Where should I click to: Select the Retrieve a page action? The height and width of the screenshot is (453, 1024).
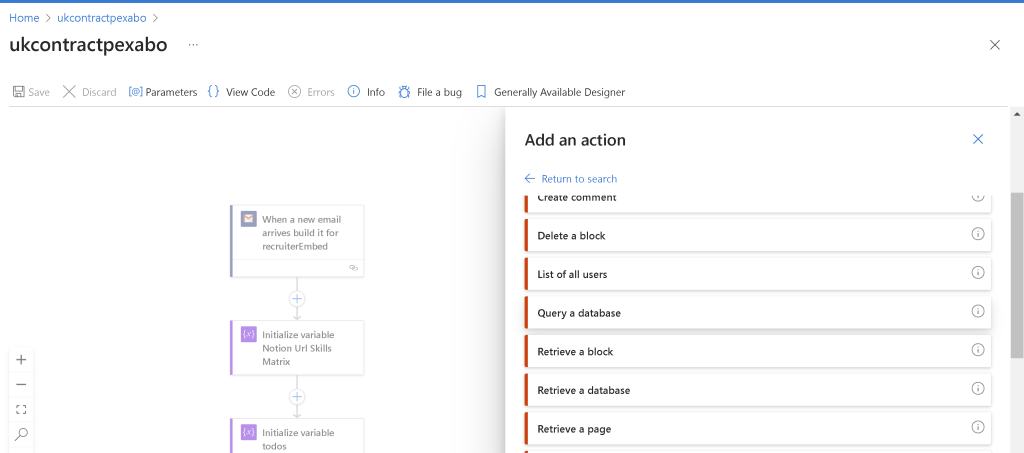tap(758, 428)
